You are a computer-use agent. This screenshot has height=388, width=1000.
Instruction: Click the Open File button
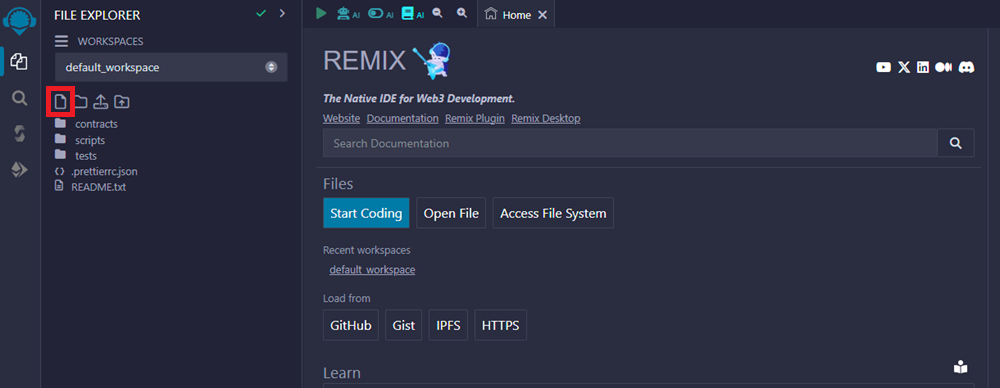click(451, 213)
